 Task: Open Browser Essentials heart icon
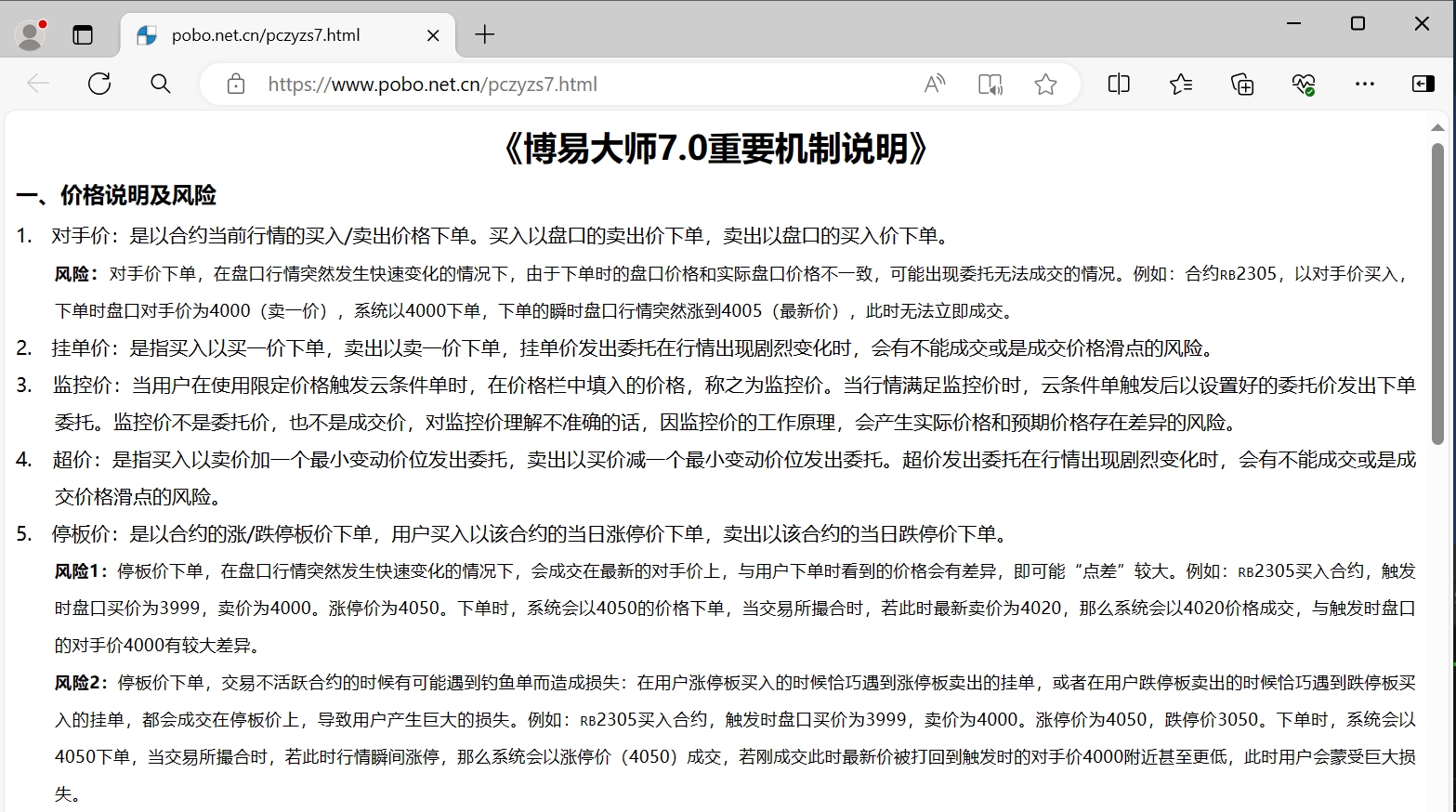click(x=1304, y=84)
